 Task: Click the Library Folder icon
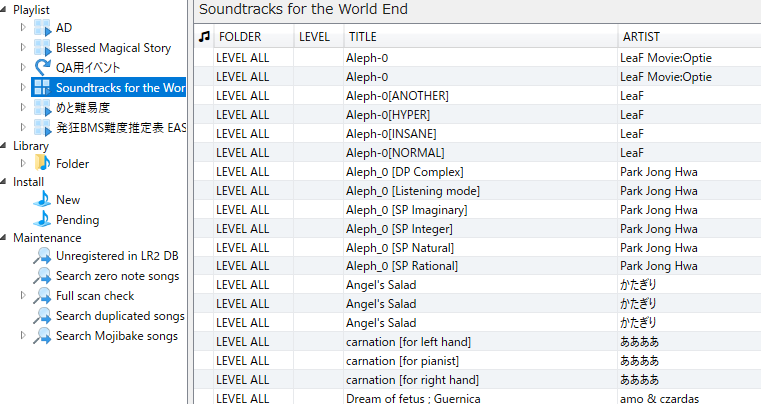[x=43, y=163]
